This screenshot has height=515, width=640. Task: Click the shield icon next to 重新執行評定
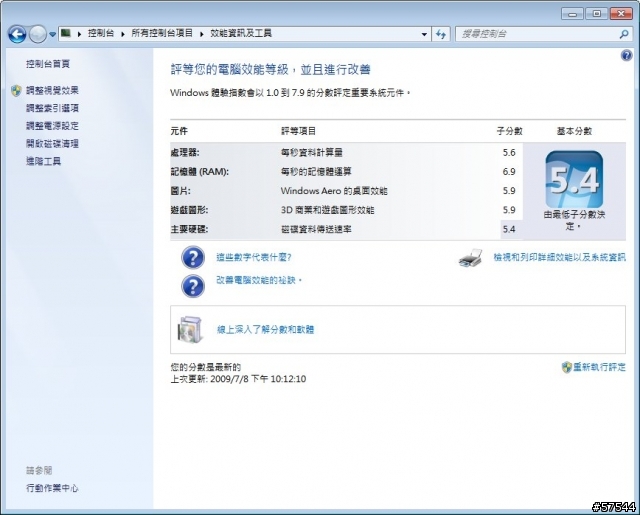[567, 367]
